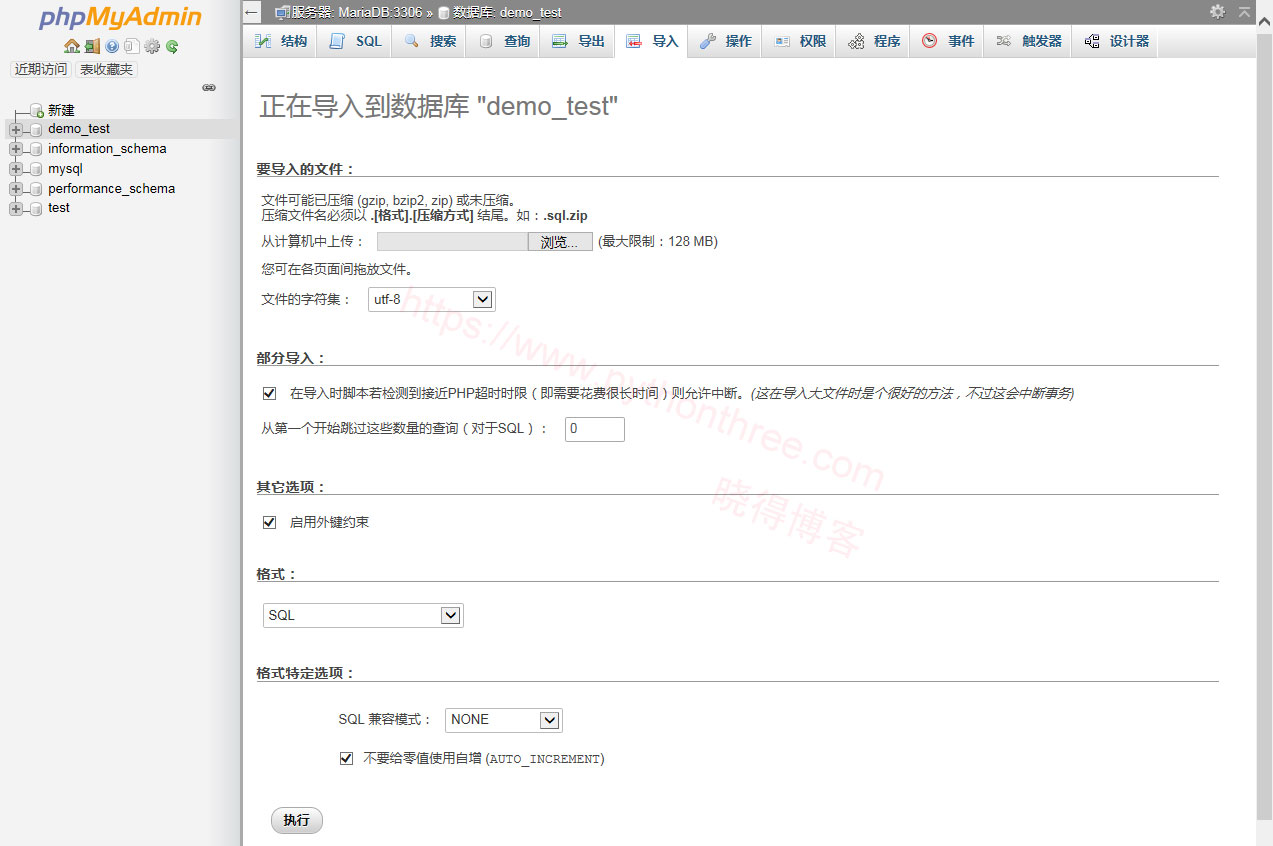
Task: Click the database icon beside mysql
Action: pyautogui.click(x=37, y=169)
